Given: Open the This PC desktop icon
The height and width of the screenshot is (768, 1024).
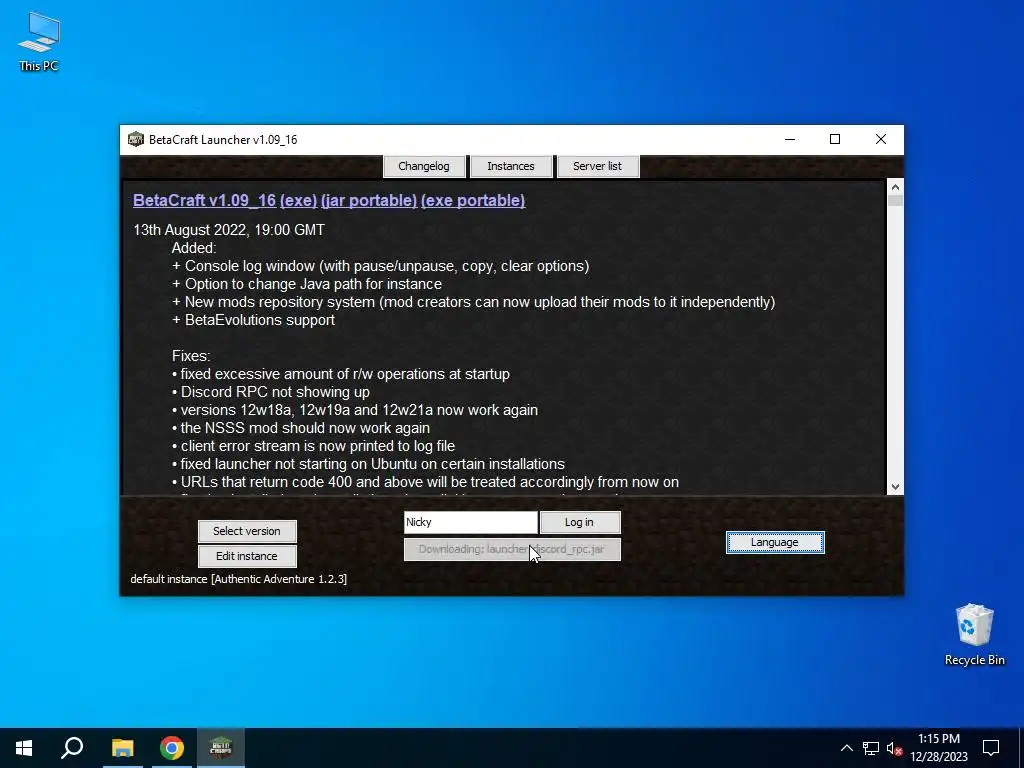Looking at the screenshot, I should 39,42.
